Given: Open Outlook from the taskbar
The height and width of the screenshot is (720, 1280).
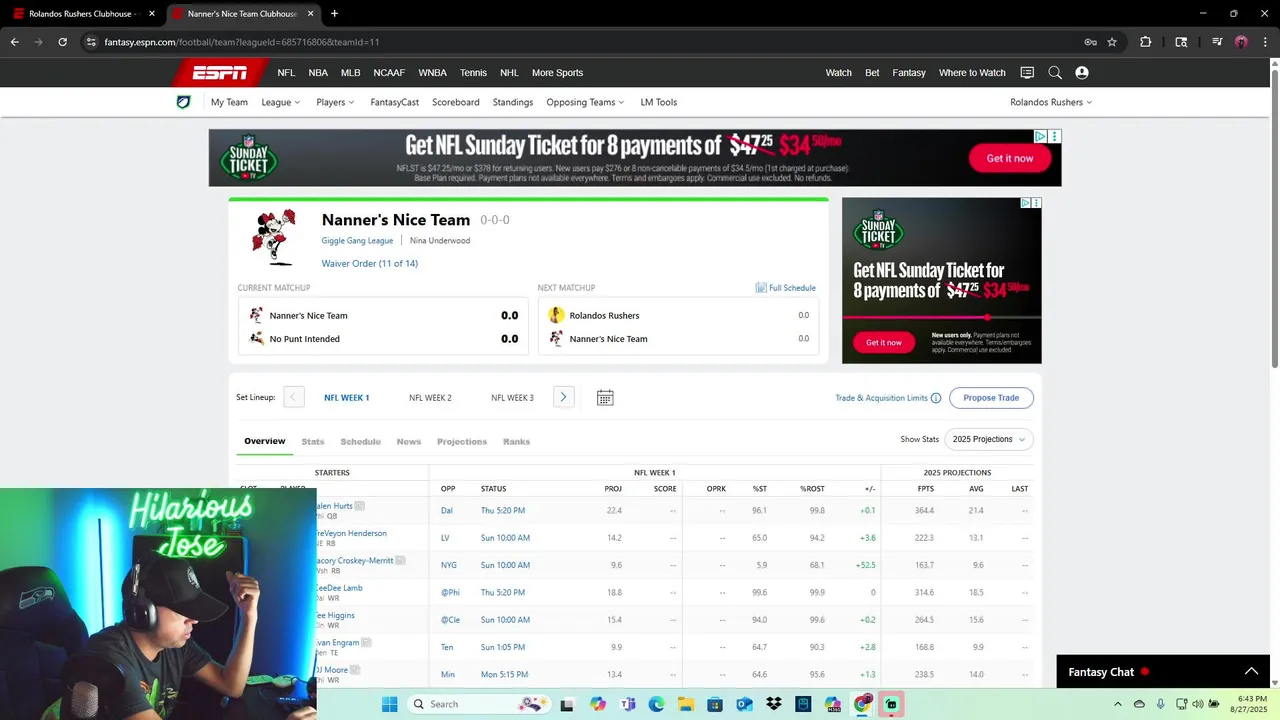Looking at the screenshot, I should pos(744,704).
